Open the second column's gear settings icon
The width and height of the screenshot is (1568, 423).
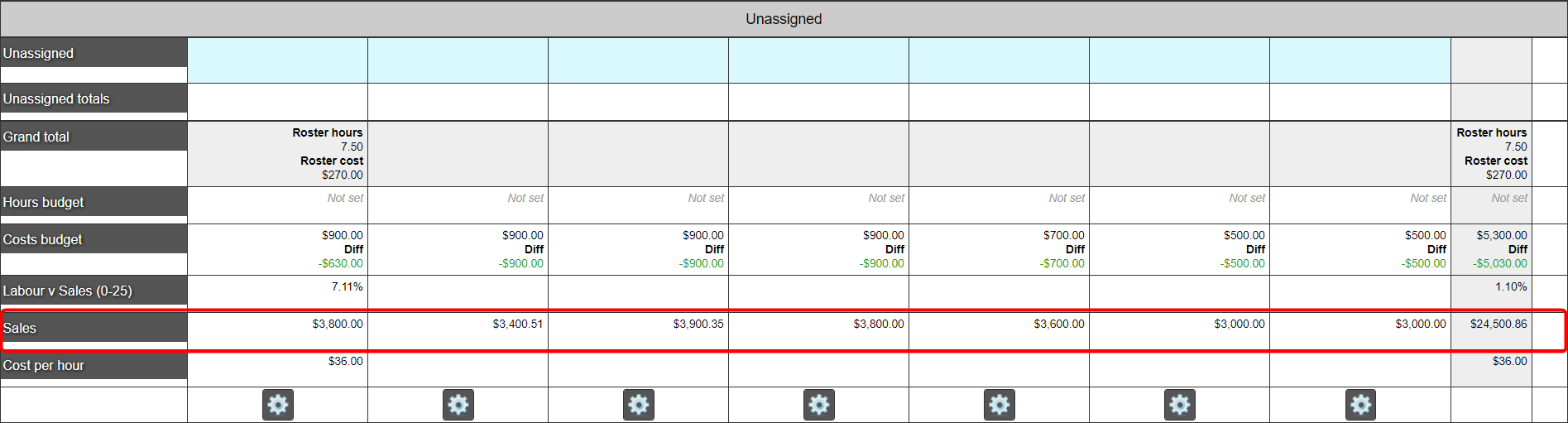point(458,405)
